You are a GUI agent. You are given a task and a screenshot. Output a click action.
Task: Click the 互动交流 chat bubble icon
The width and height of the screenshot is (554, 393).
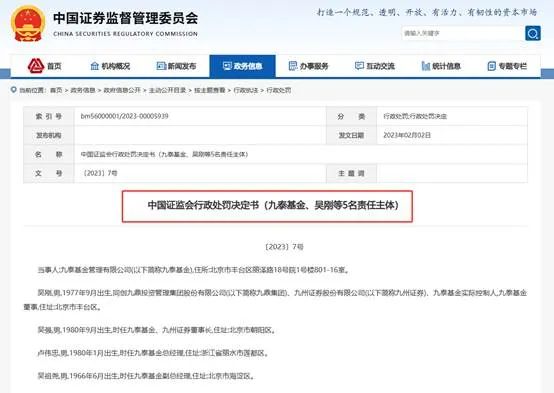coord(359,66)
